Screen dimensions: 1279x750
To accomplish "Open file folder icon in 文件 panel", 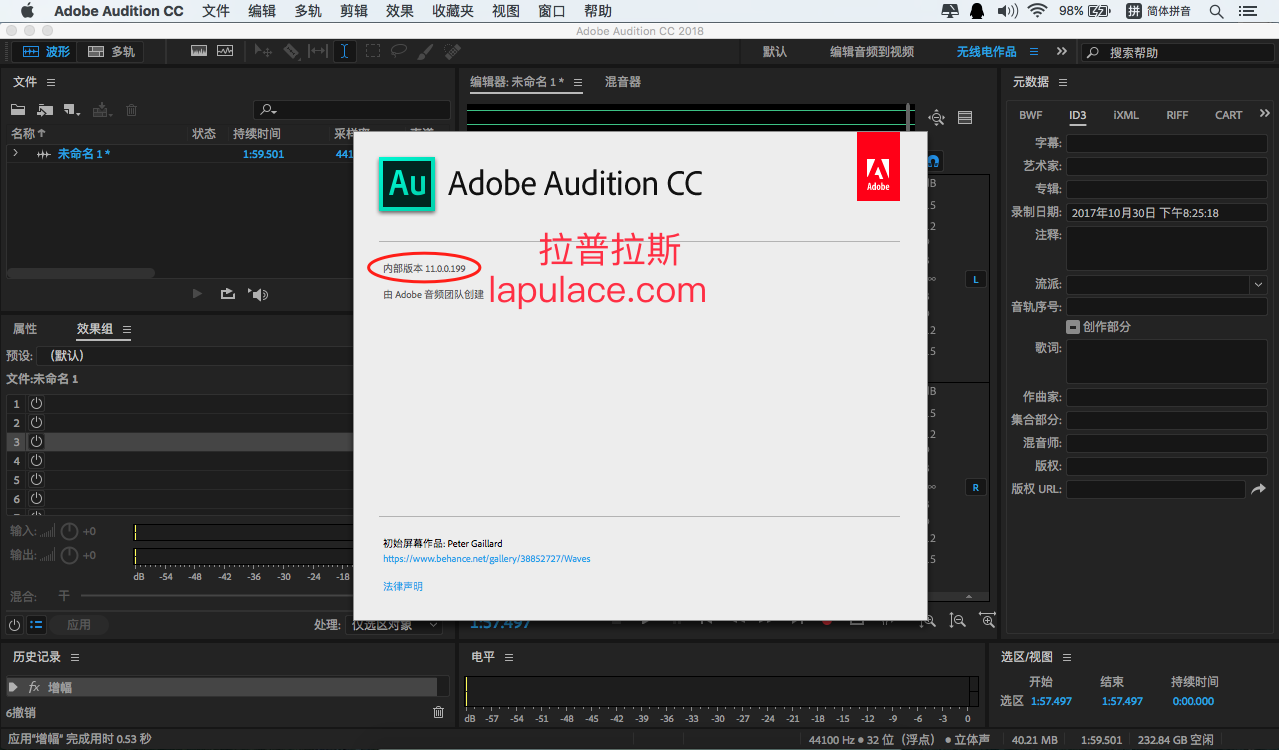I will pyautogui.click(x=18, y=110).
